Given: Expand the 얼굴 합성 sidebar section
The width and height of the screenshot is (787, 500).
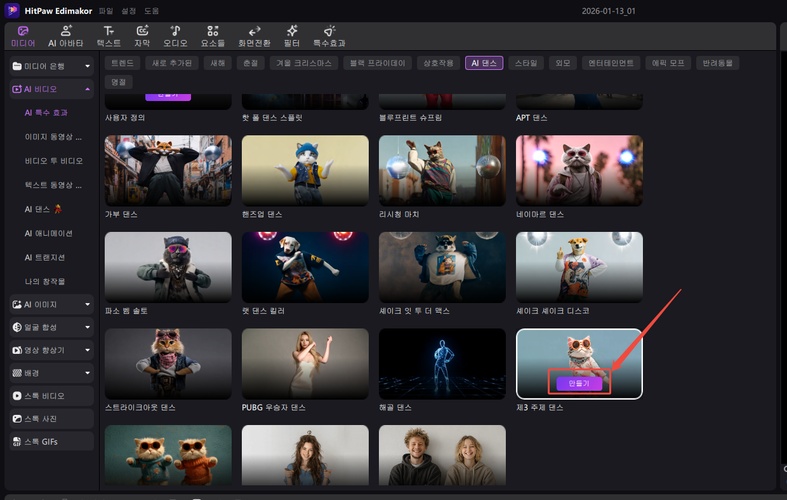Looking at the screenshot, I should pyautogui.click(x=50, y=327).
